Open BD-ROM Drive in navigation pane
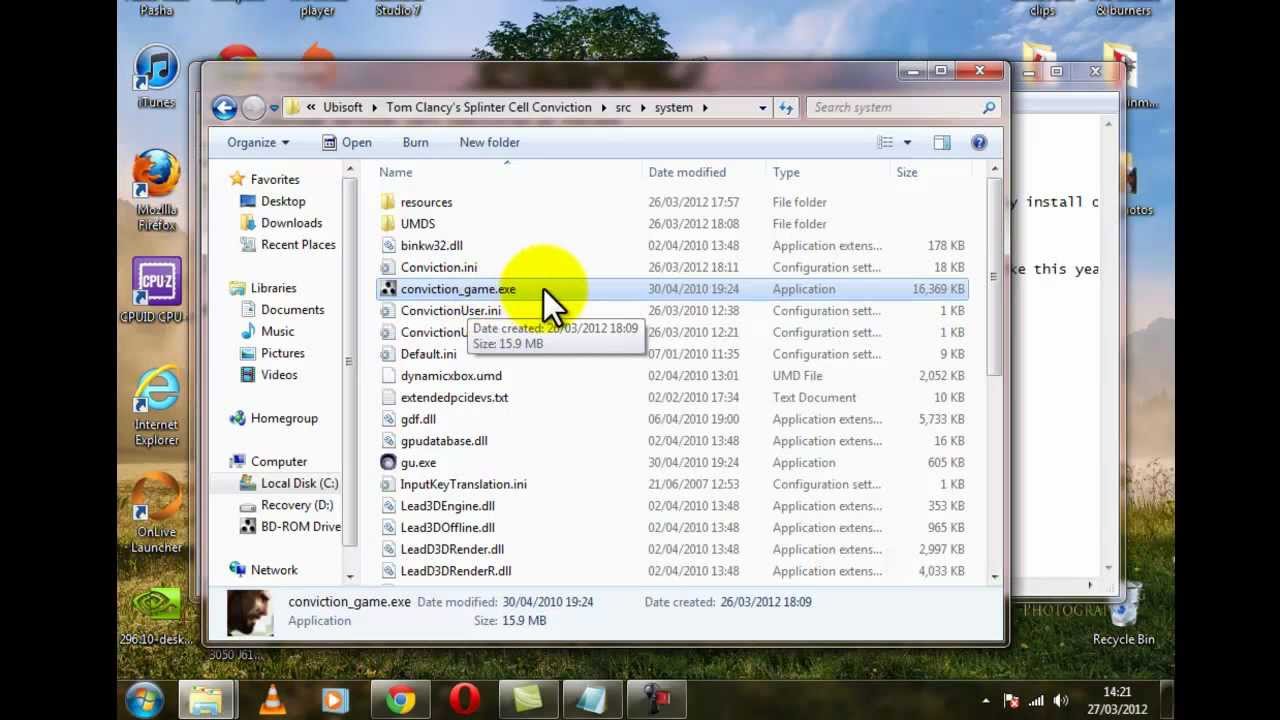The width and height of the screenshot is (1280, 720). (300, 527)
